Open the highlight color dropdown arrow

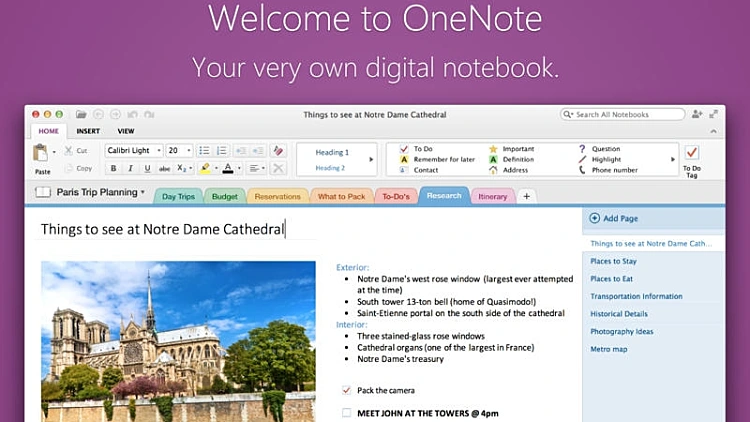point(216,168)
